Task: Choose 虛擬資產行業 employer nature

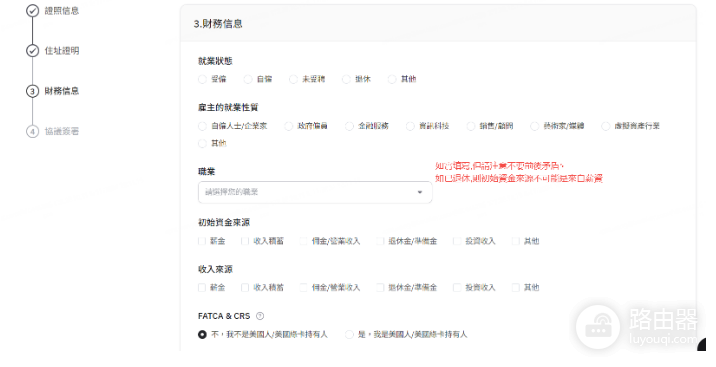Action: [605, 126]
